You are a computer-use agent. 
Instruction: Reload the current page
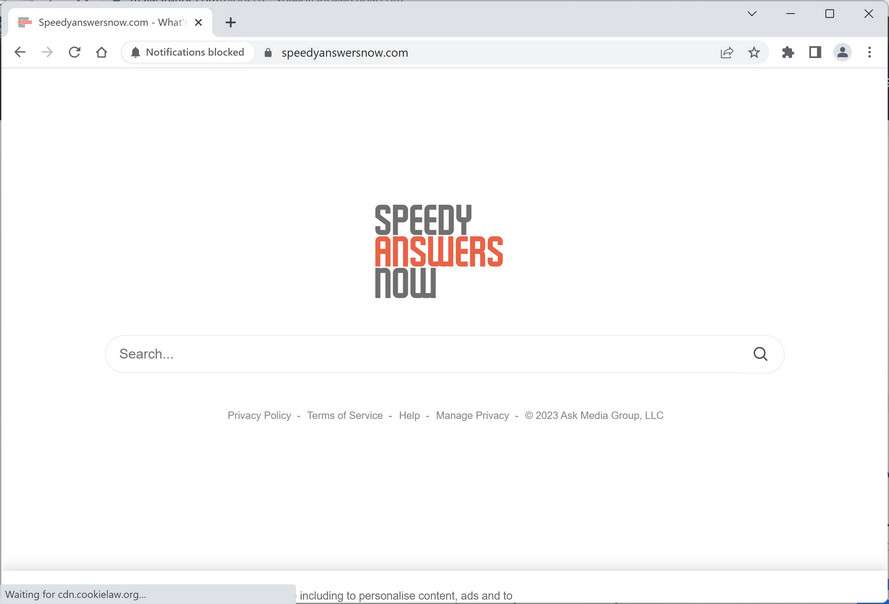click(74, 51)
